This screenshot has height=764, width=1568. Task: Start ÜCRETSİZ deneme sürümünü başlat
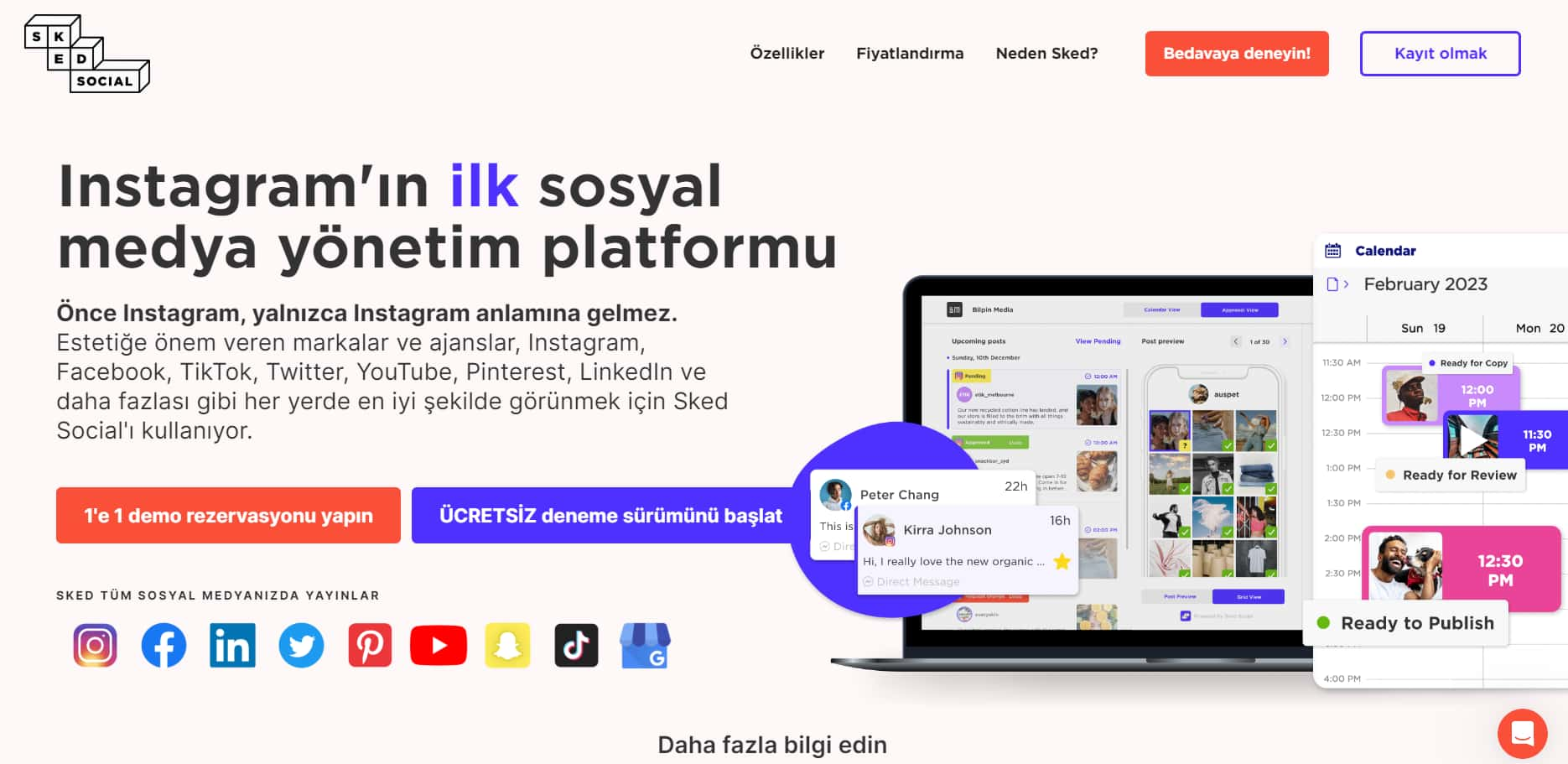(x=610, y=516)
